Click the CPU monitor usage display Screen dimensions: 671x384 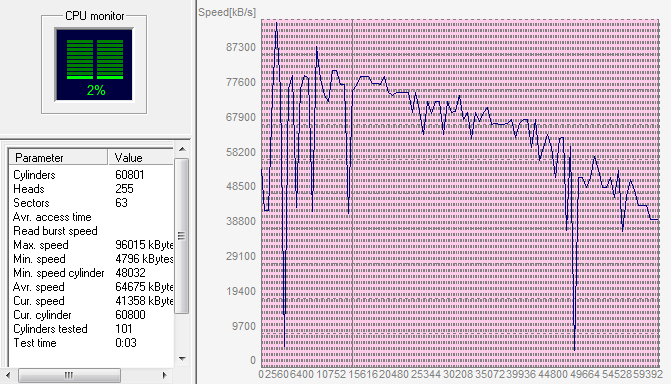pos(94,65)
